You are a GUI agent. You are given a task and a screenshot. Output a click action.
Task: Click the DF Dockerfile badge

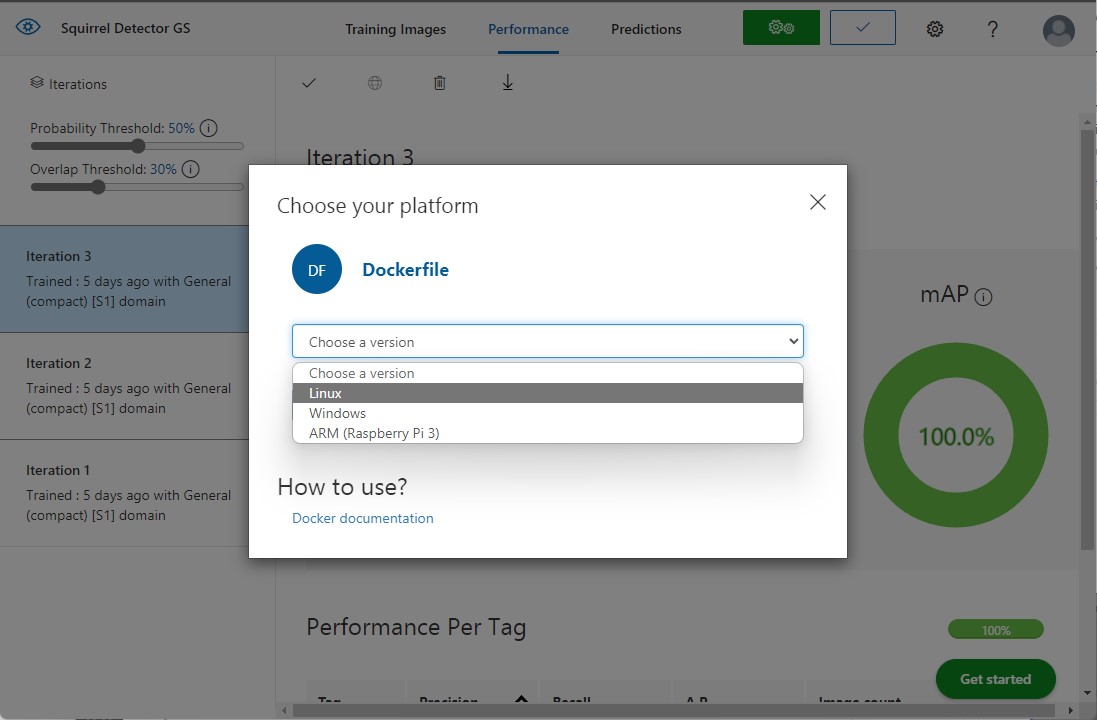click(x=317, y=269)
